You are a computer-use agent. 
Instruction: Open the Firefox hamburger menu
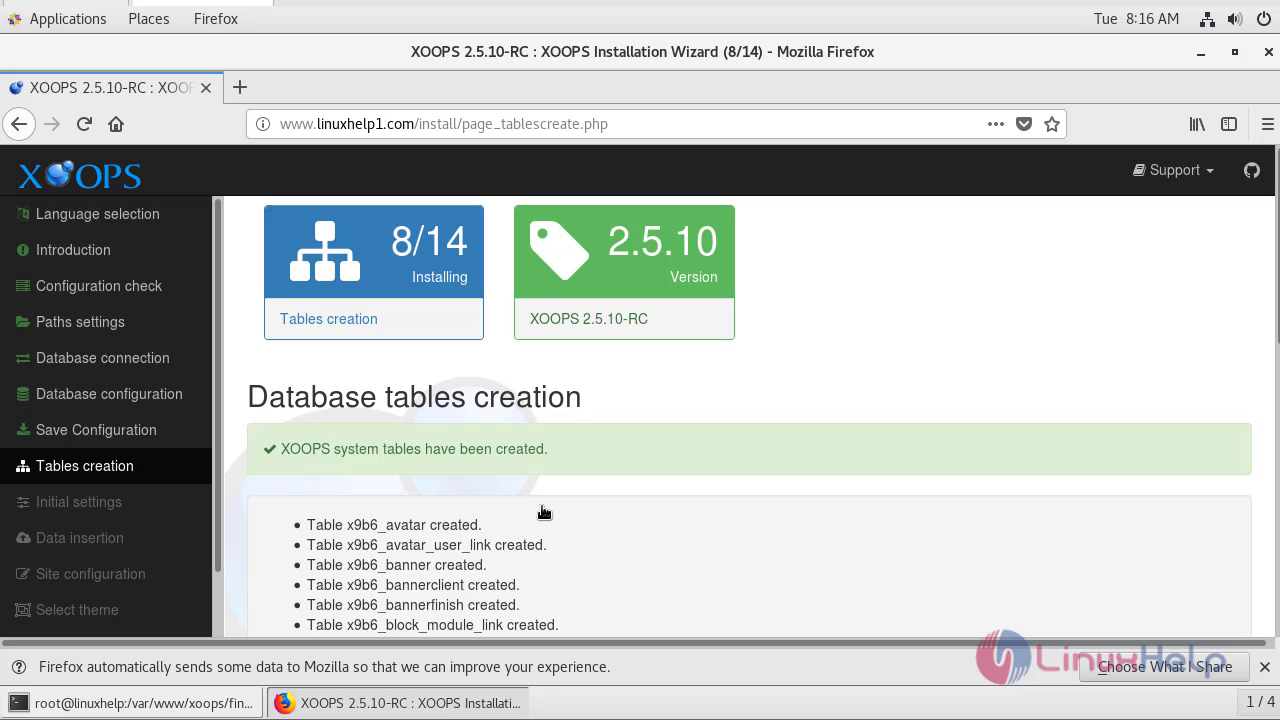pyautogui.click(x=1267, y=124)
